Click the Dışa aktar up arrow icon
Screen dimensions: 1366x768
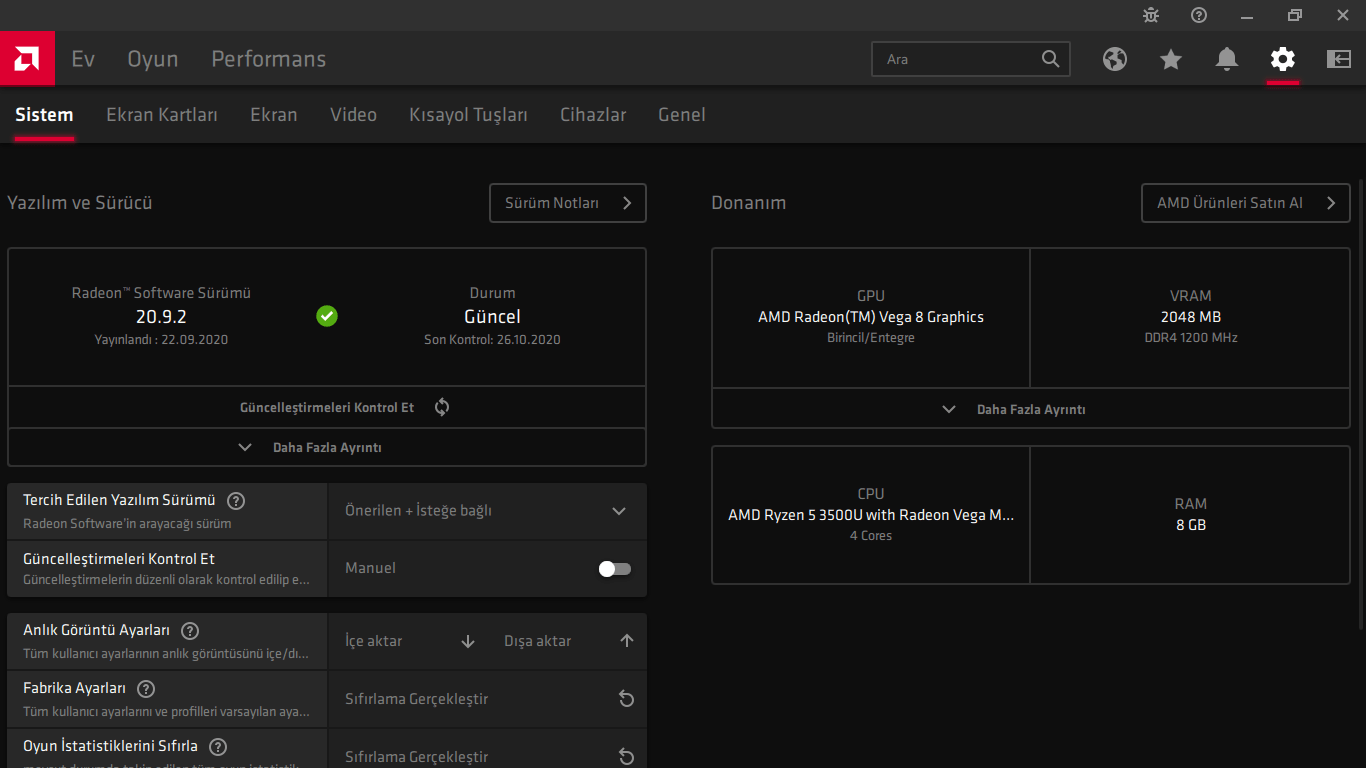(627, 641)
